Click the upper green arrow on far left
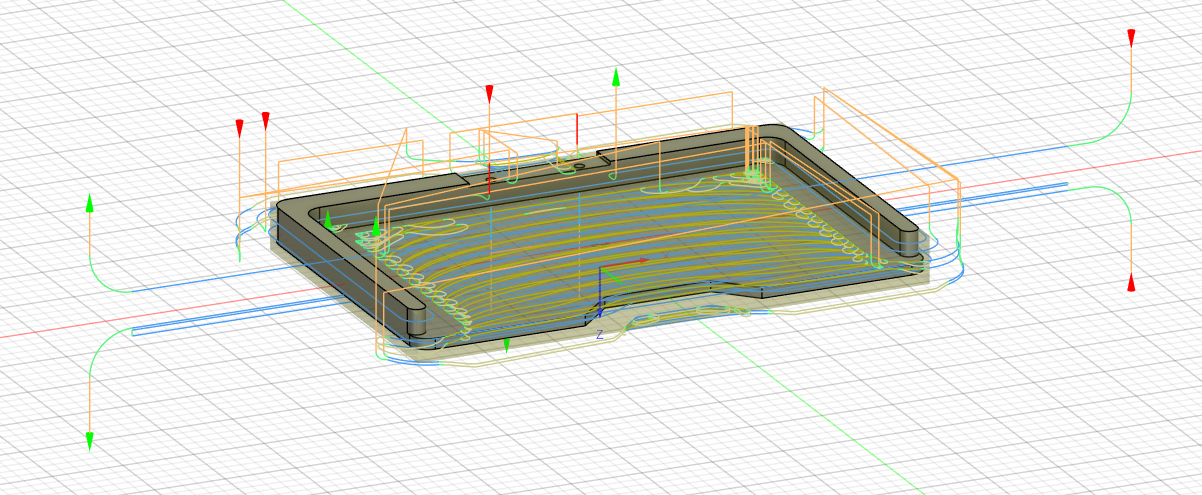 point(90,203)
